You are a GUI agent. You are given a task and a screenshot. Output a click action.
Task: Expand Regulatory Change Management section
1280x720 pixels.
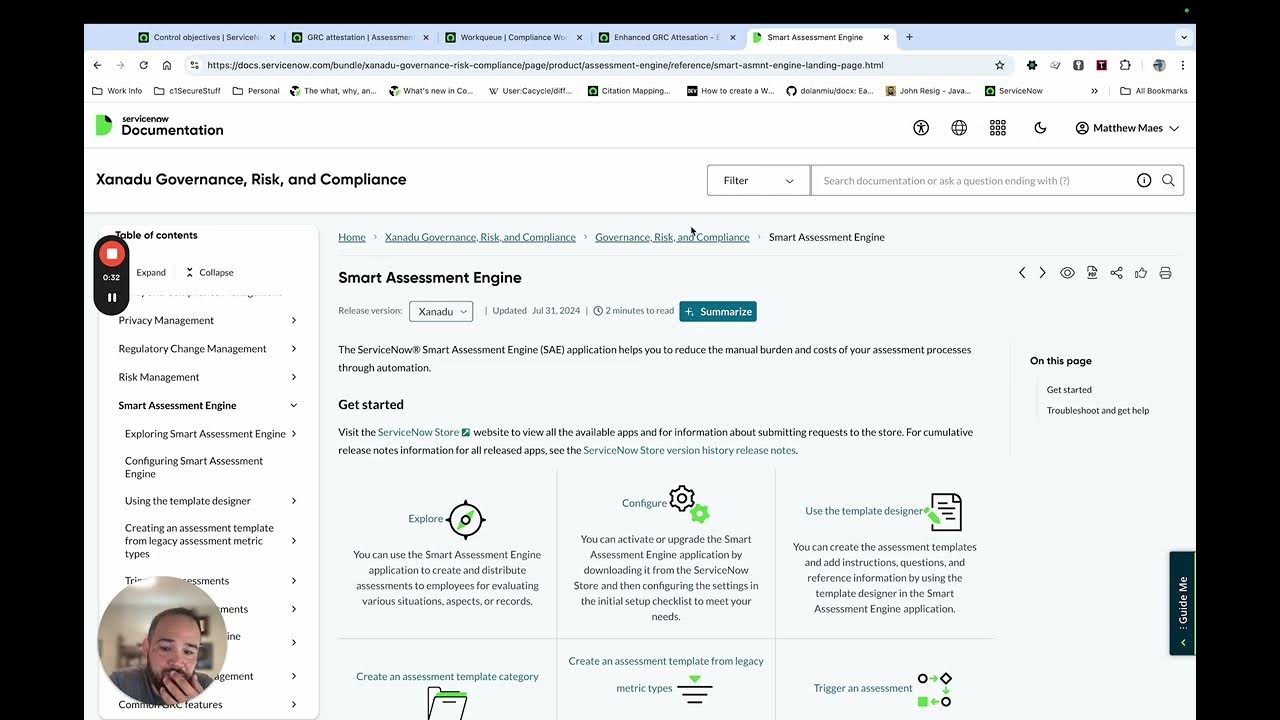[x=294, y=349]
